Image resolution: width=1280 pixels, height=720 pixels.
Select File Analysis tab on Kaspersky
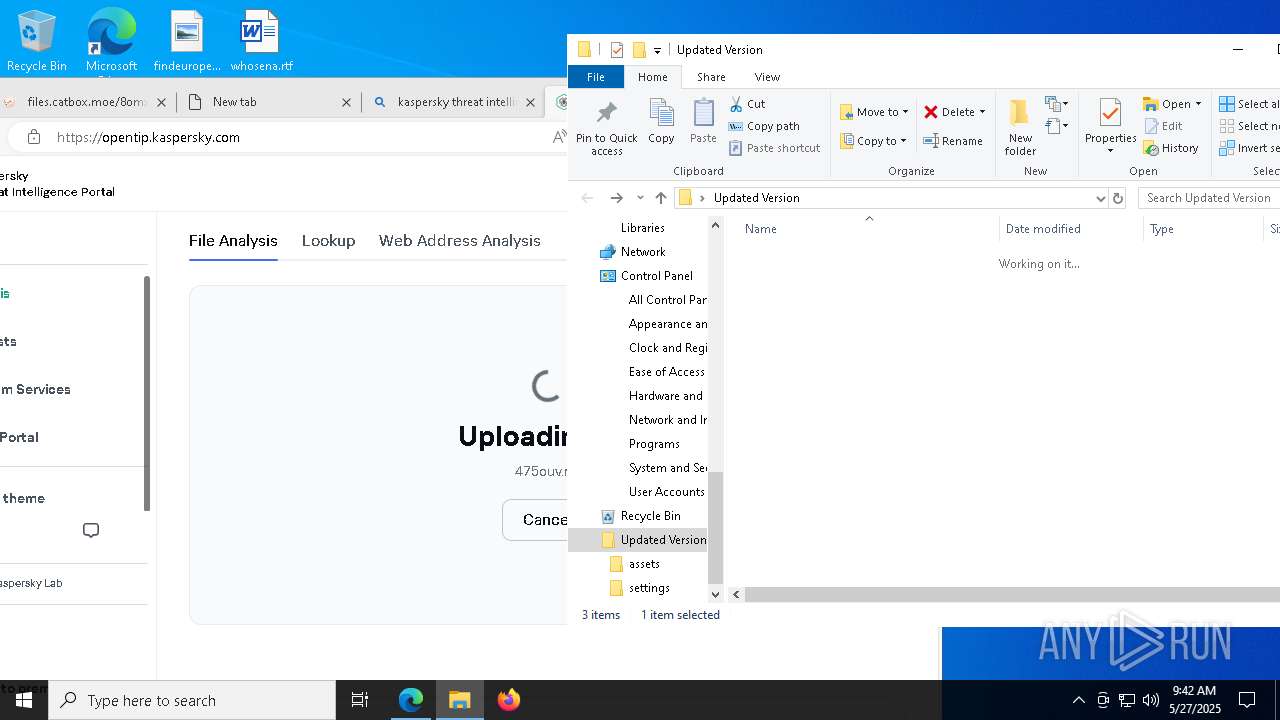(x=233, y=241)
